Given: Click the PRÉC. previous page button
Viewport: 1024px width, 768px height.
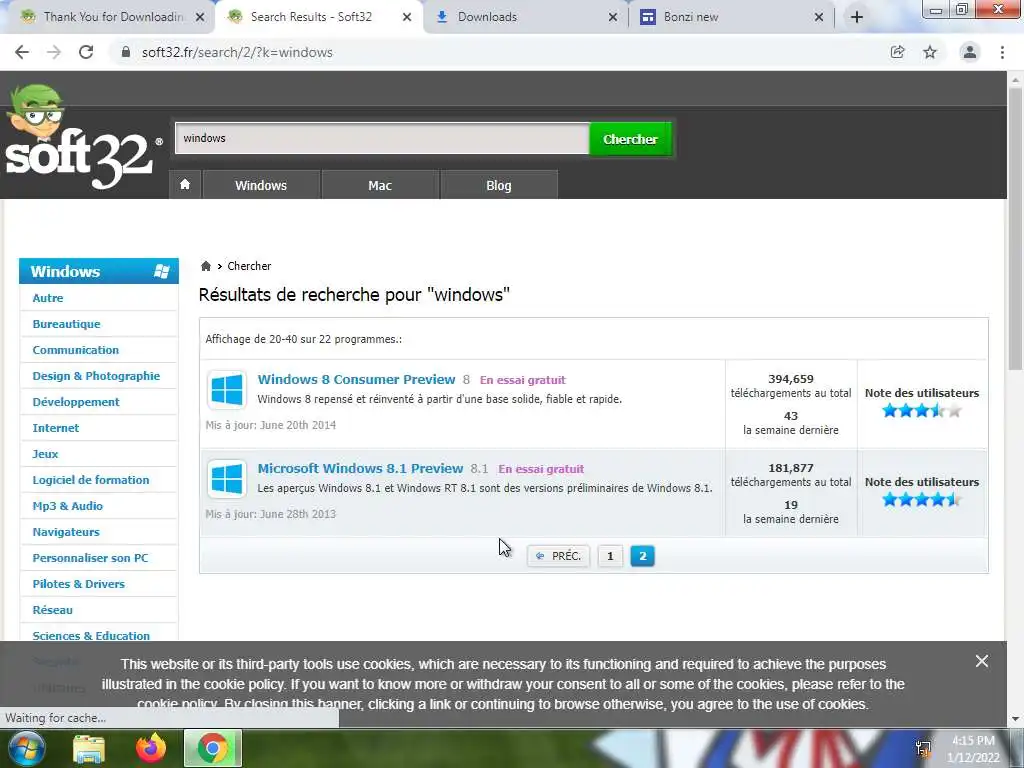Looking at the screenshot, I should [558, 556].
